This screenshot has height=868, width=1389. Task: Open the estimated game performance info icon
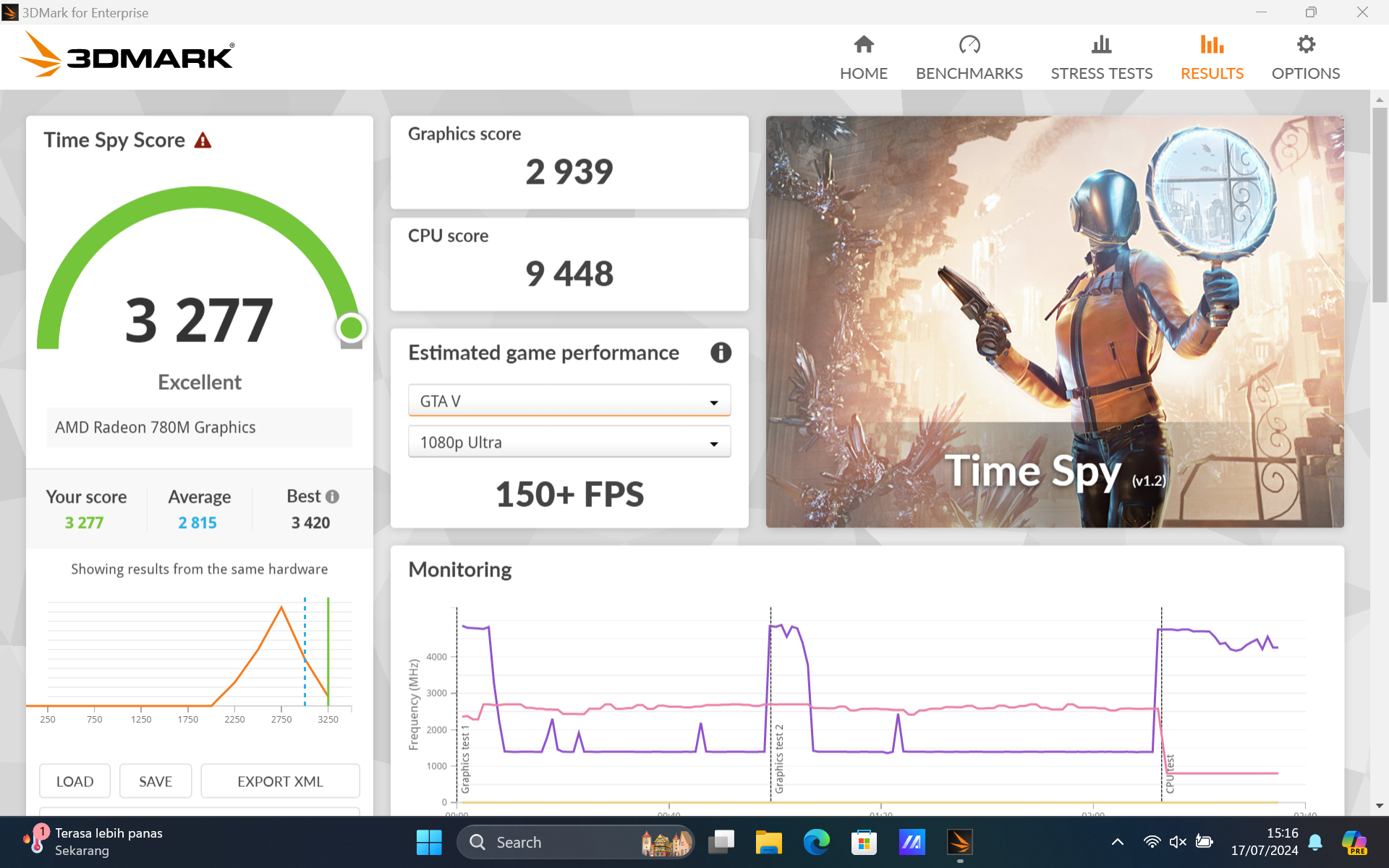click(720, 353)
